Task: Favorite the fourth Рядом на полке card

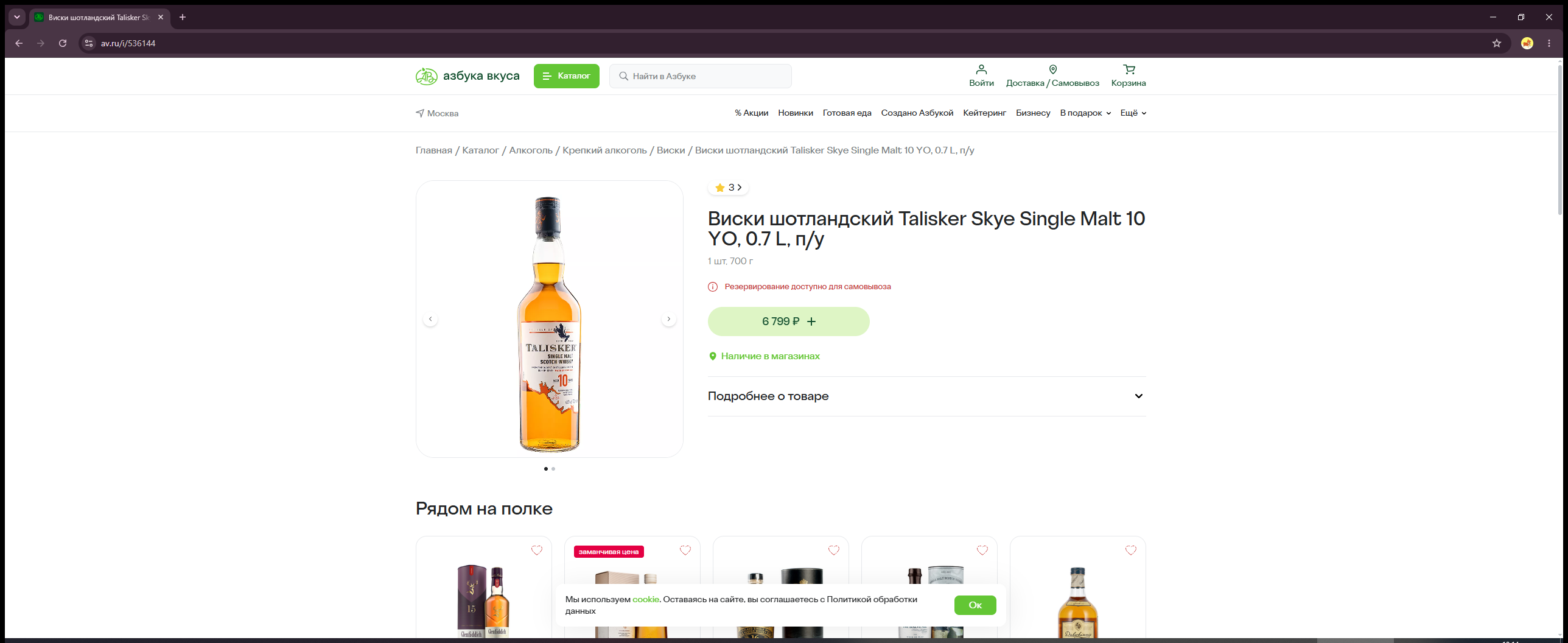Action: [x=982, y=550]
